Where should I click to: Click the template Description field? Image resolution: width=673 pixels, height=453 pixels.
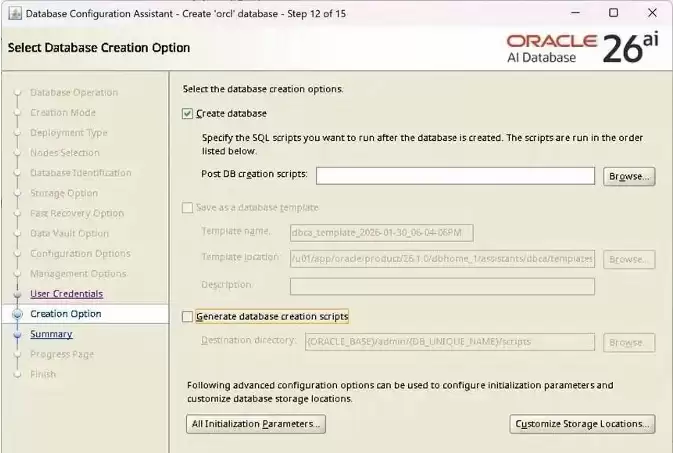point(442,286)
